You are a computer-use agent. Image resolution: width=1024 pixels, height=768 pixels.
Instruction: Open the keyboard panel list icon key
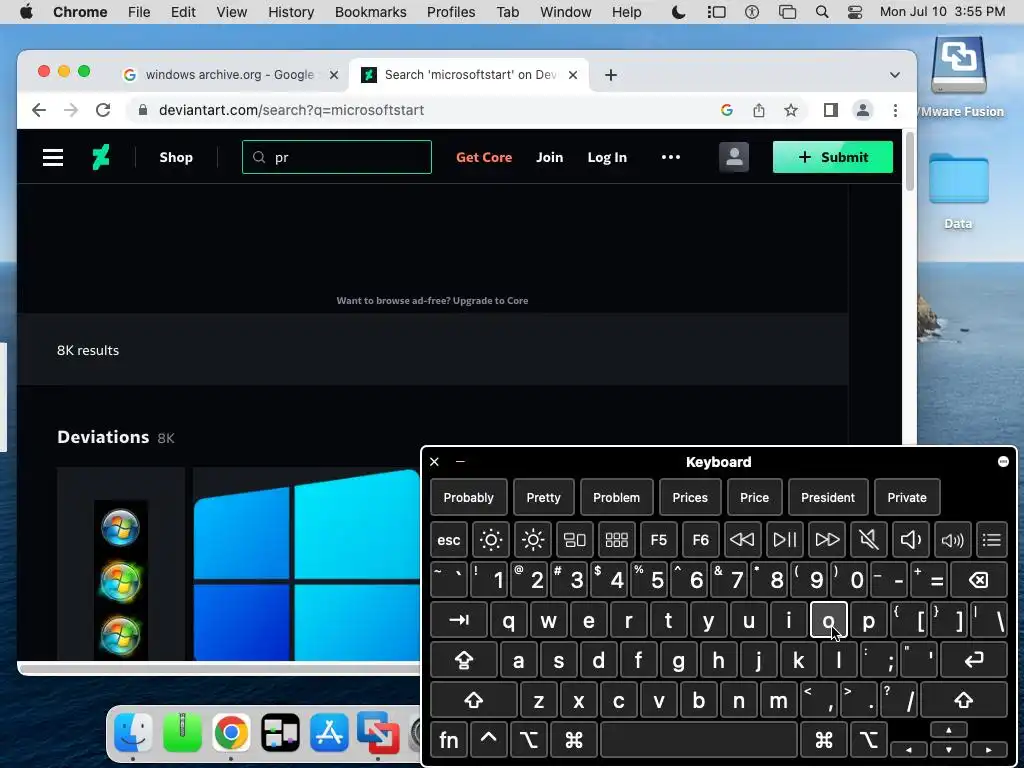click(992, 539)
